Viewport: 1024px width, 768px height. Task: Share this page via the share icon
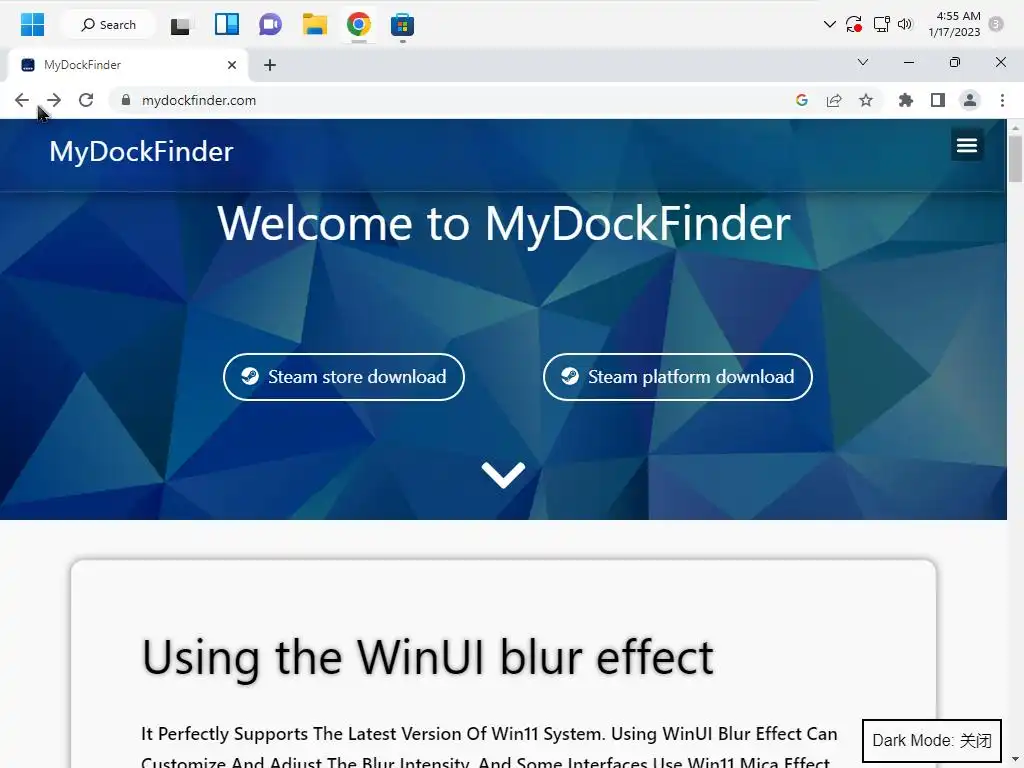point(834,100)
